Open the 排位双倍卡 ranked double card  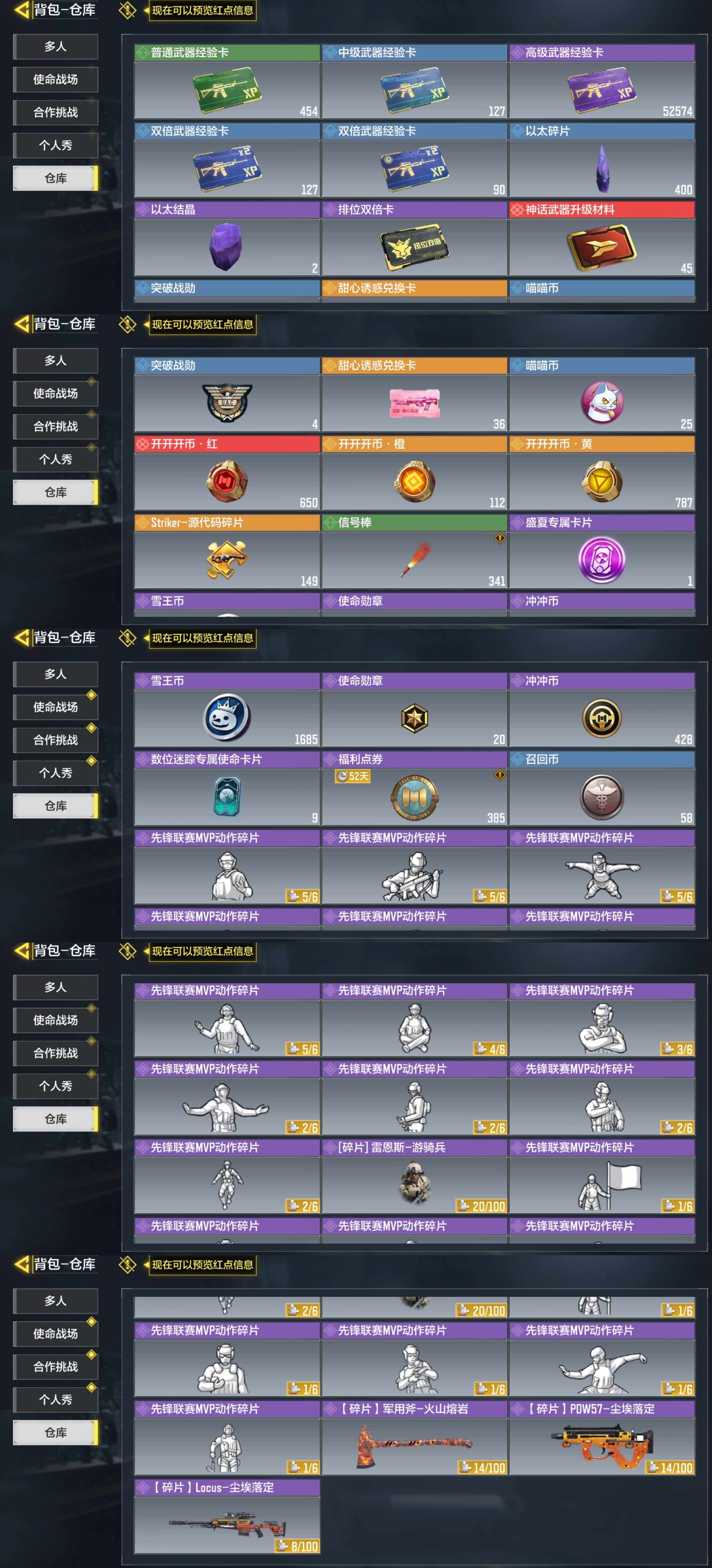(x=415, y=247)
